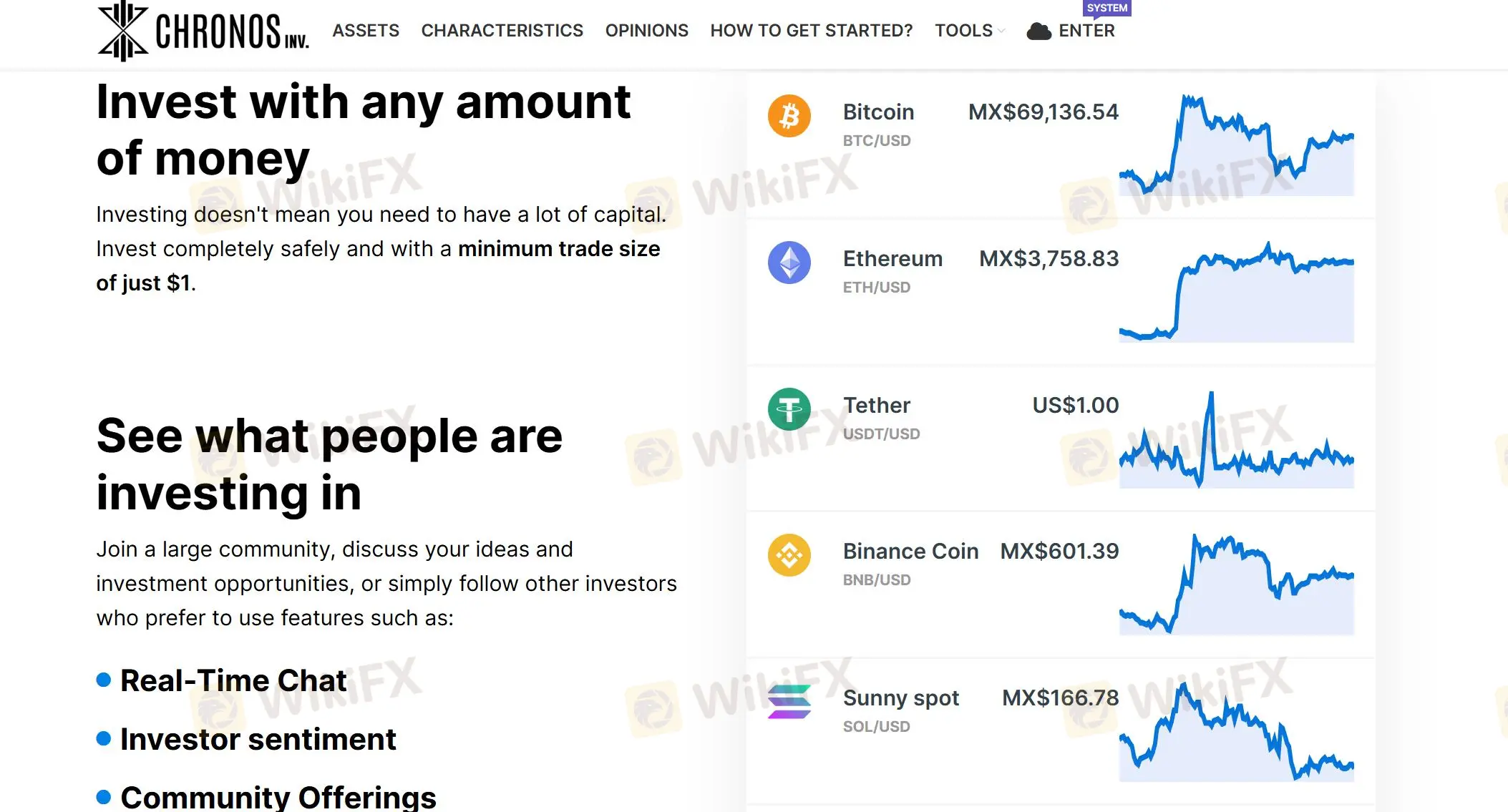Viewport: 1508px width, 812px height.
Task: Click the Investor sentiment list entry
Action: click(258, 739)
